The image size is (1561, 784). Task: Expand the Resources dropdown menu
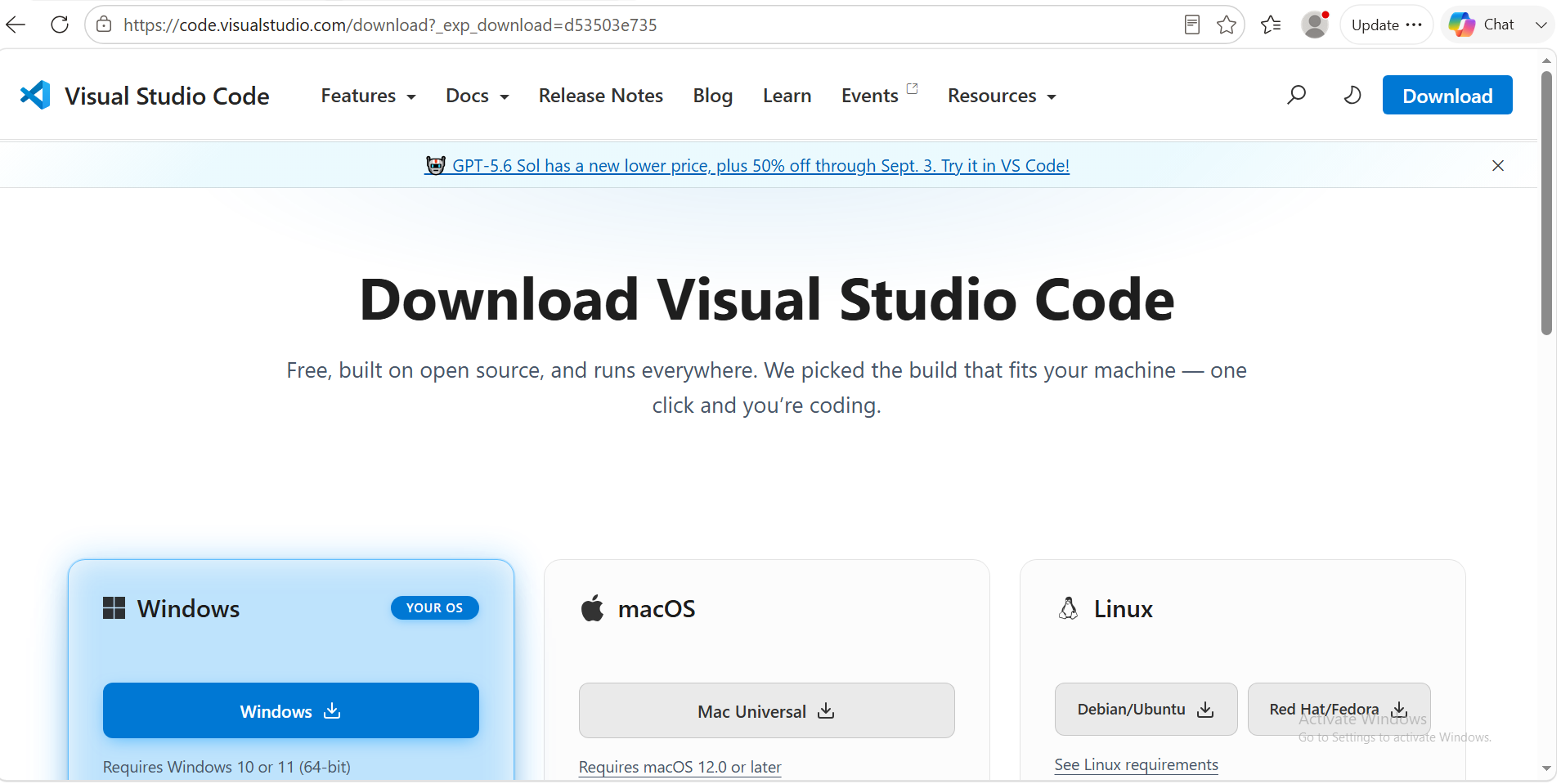pyautogui.click(x=1002, y=96)
